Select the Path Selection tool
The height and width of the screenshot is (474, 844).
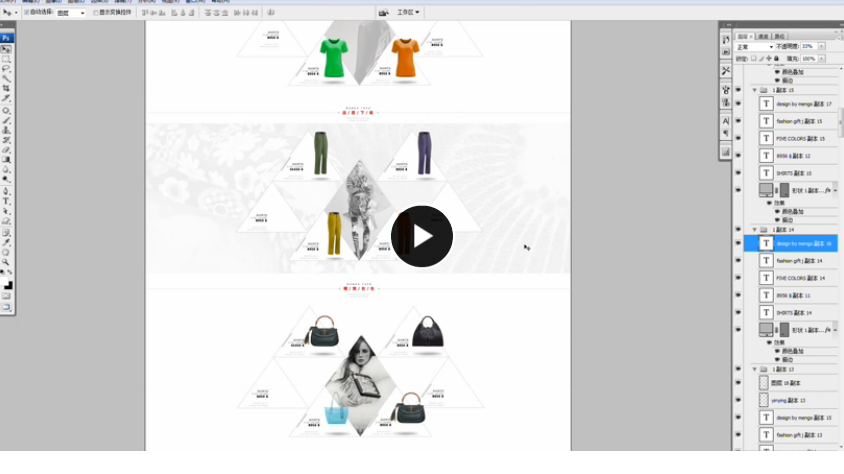point(6,211)
